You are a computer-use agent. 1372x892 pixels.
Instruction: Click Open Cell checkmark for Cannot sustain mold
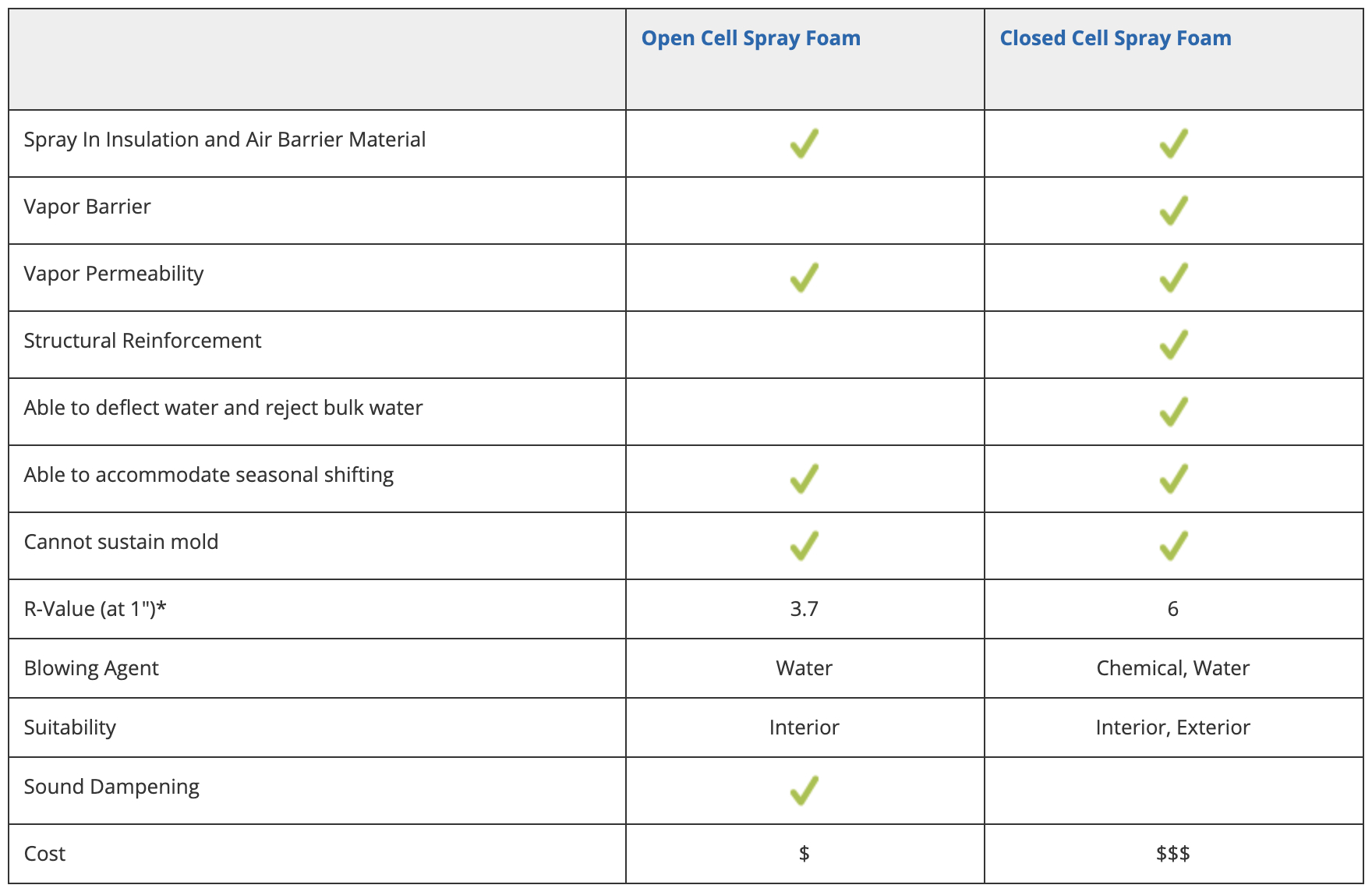pos(804,546)
